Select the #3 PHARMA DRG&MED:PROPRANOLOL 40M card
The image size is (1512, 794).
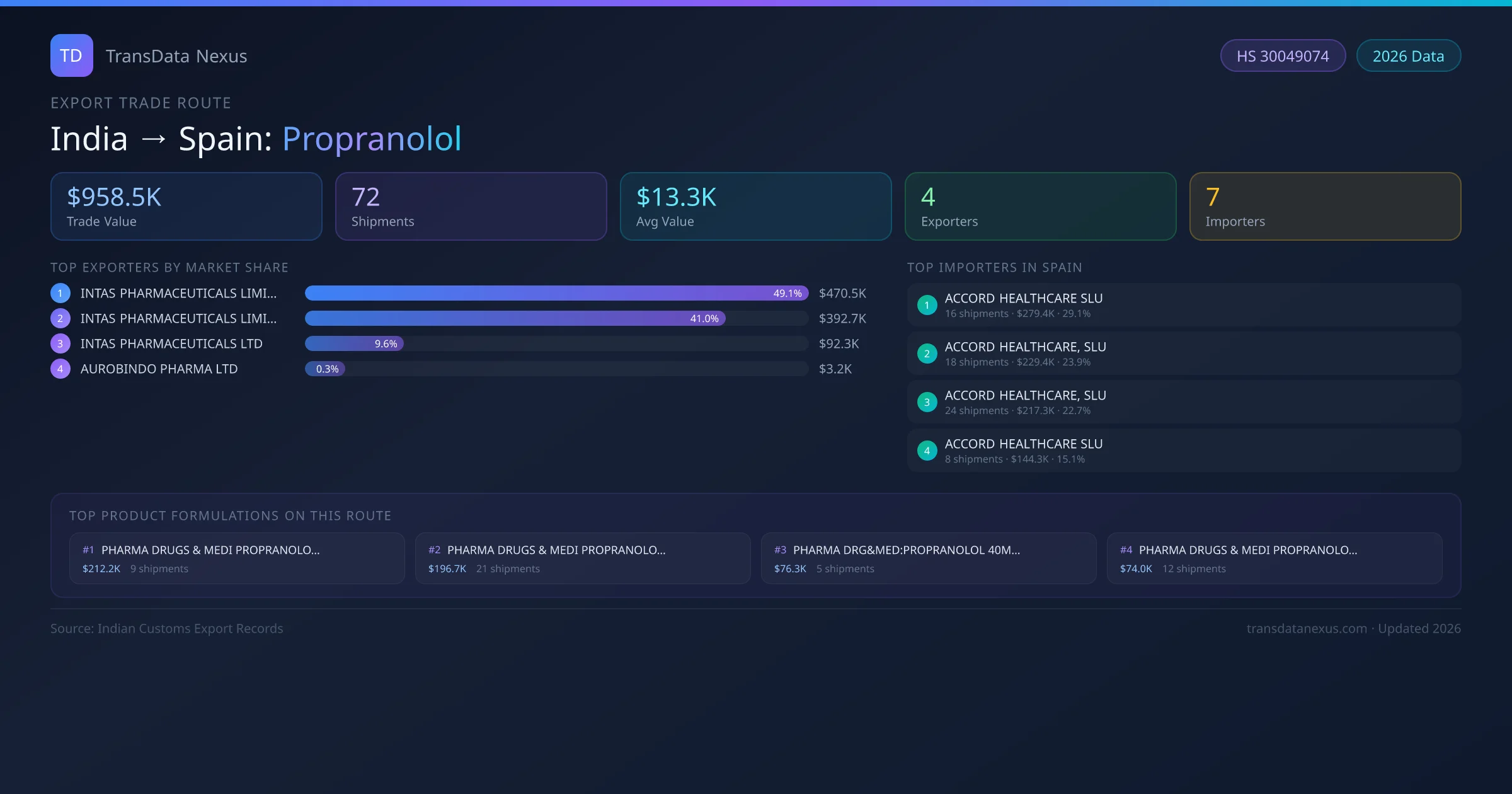pos(929,558)
